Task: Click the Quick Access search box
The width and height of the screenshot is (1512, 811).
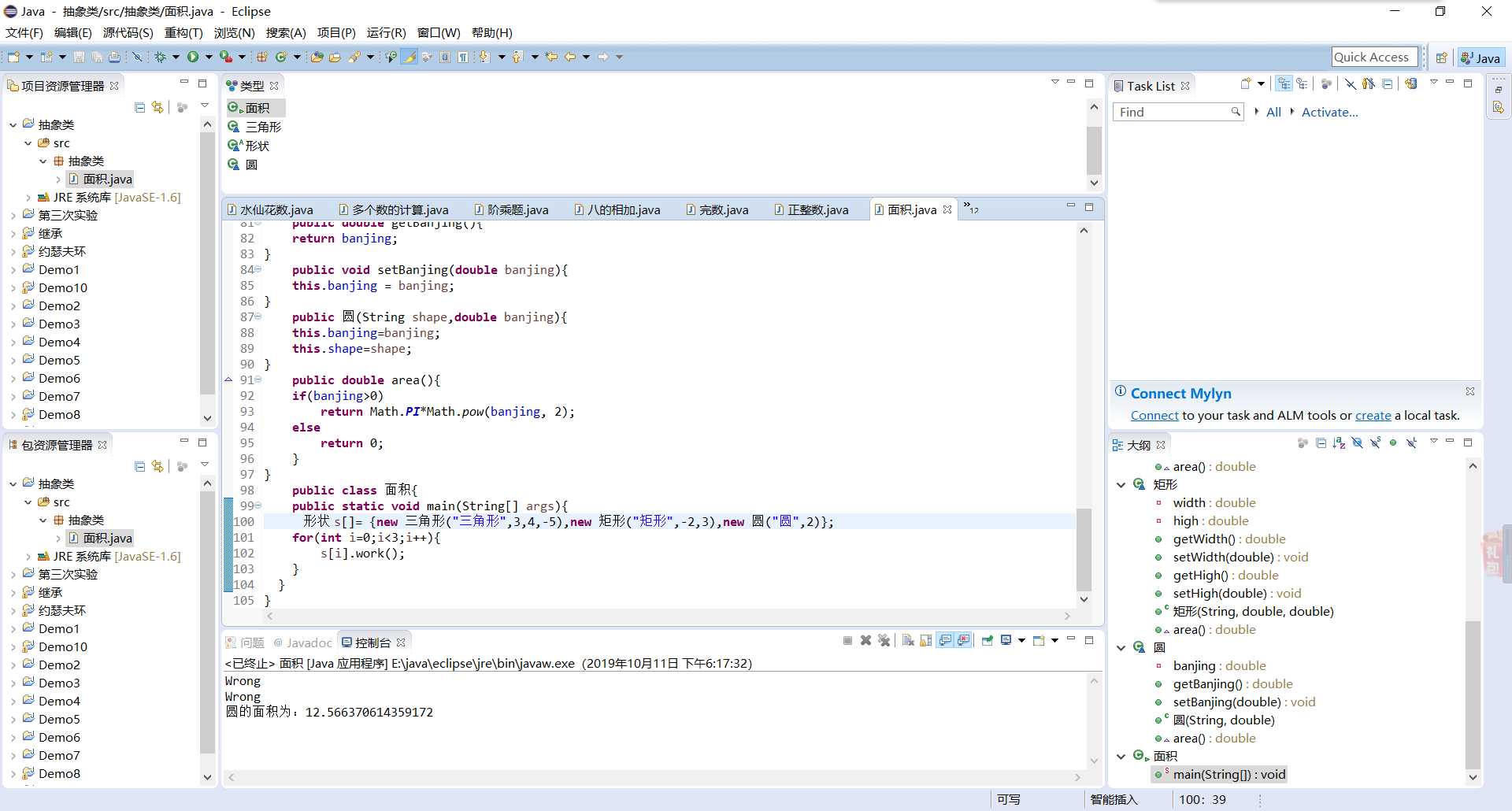Action: (x=1373, y=57)
